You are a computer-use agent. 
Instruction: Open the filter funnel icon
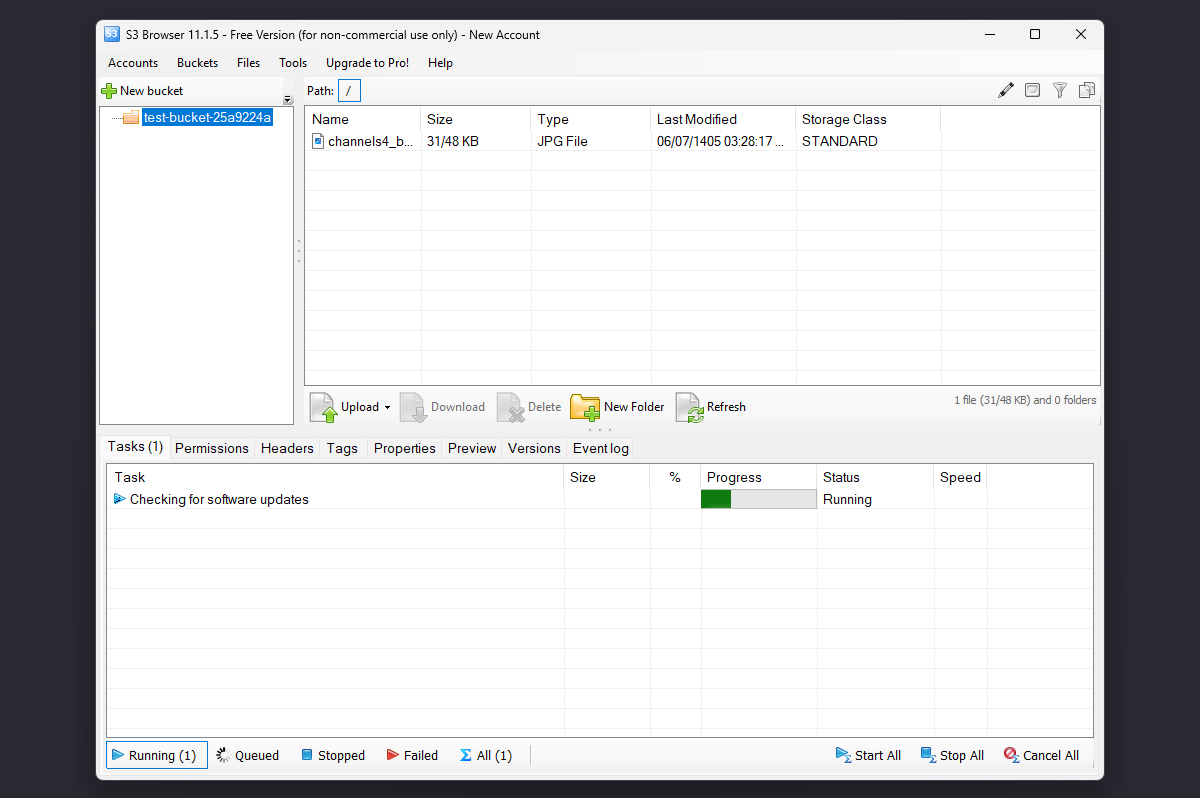coord(1060,90)
